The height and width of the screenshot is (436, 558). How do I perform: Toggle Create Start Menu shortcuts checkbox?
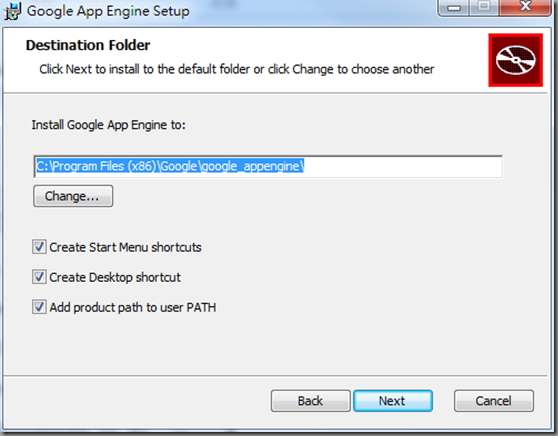39,247
